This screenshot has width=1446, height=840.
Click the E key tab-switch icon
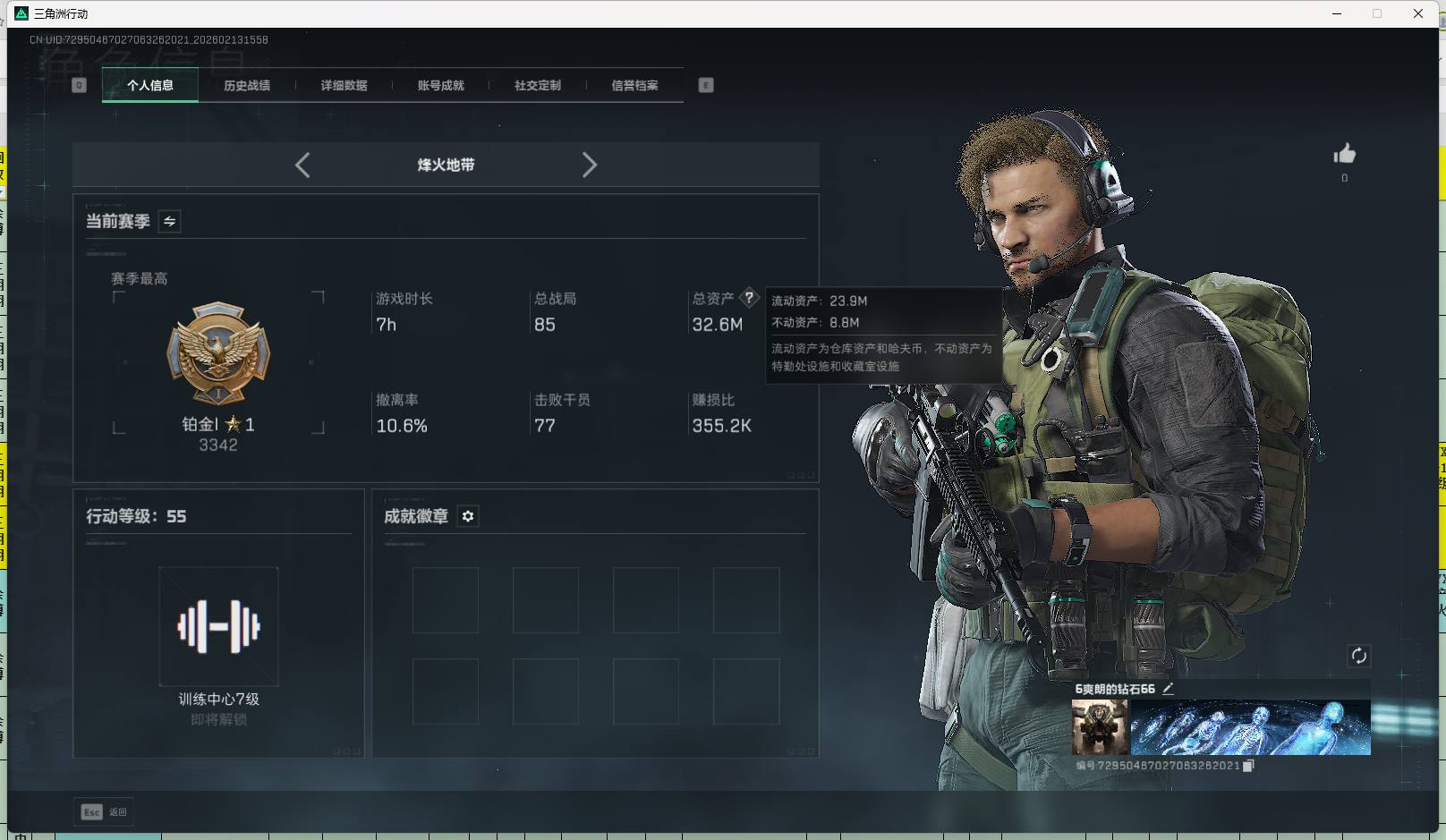tap(706, 85)
